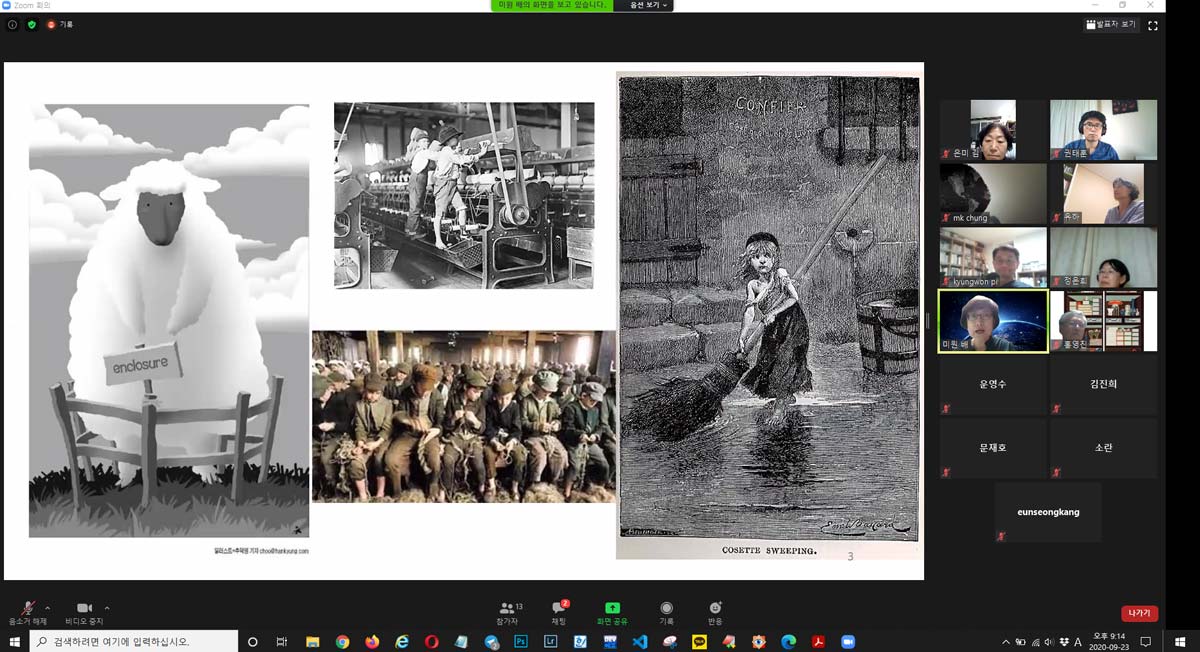Viewport: 1200px width, 652px height.
Task: Launch Firefox from the taskbar
Action: pyautogui.click(x=372, y=641)
